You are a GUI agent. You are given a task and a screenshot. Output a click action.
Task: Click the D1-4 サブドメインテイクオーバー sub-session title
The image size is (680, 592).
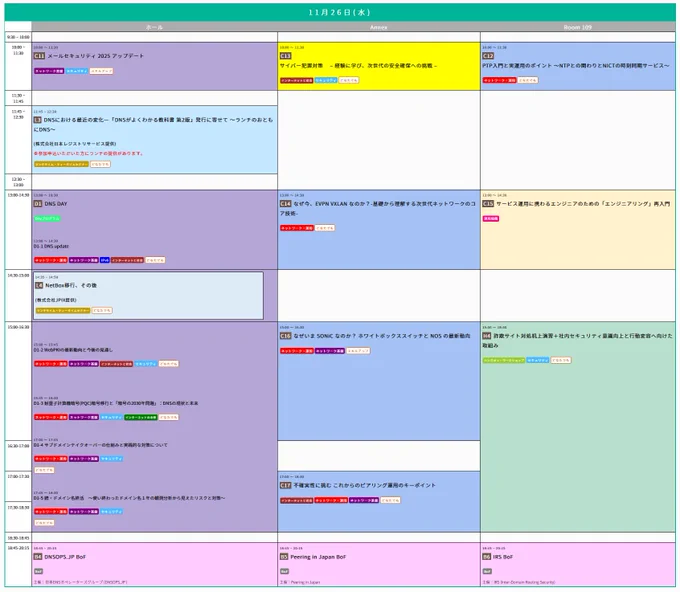(101, 445)
